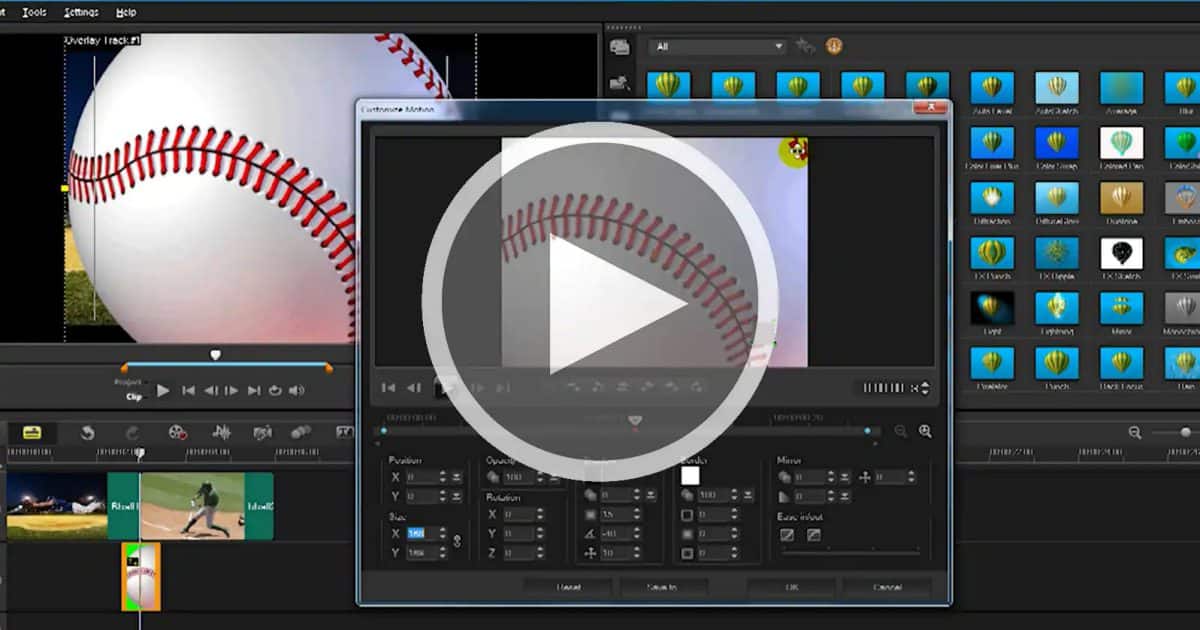Open the Clip playback speaker dropdown

pyautogui.click(x=296, y=392)
